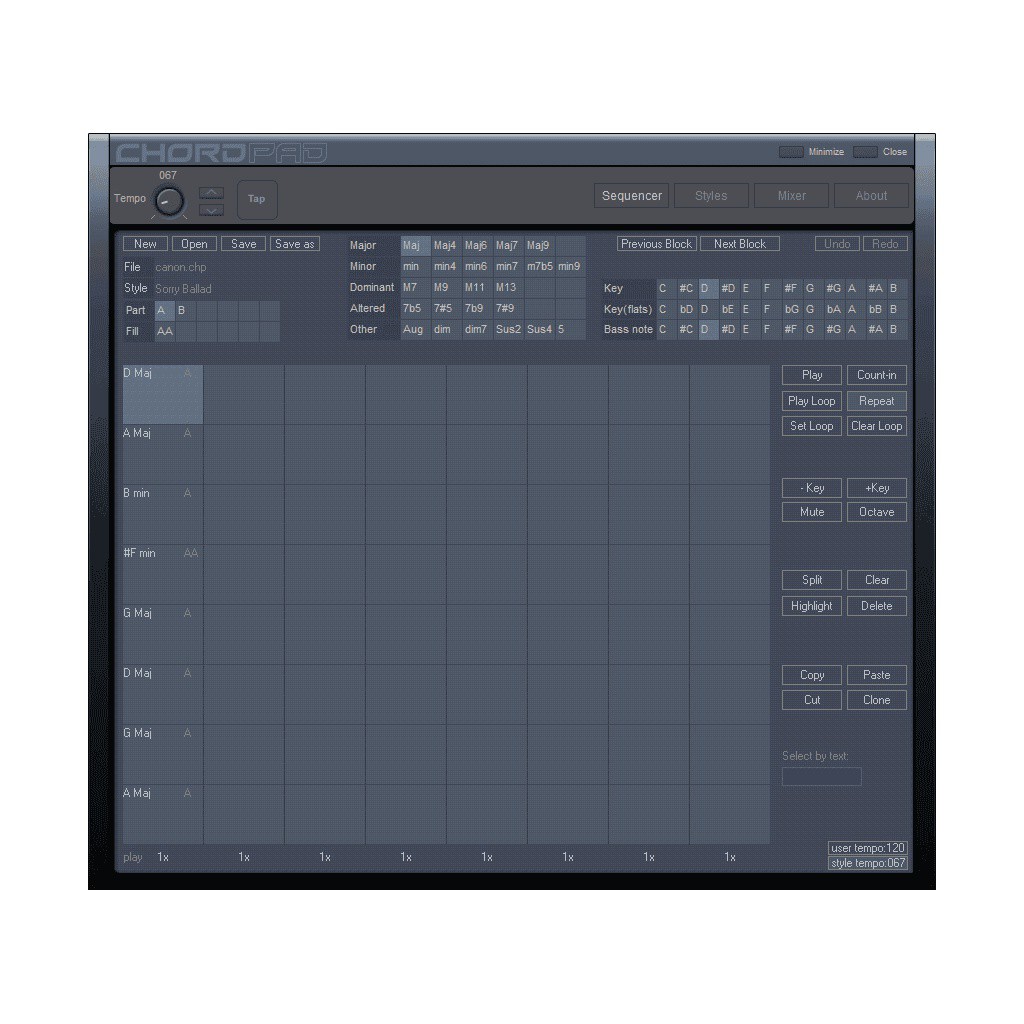The image size is (1024, 1024).
Task: Go to the Previous Block
Action: tap(656, 244)
